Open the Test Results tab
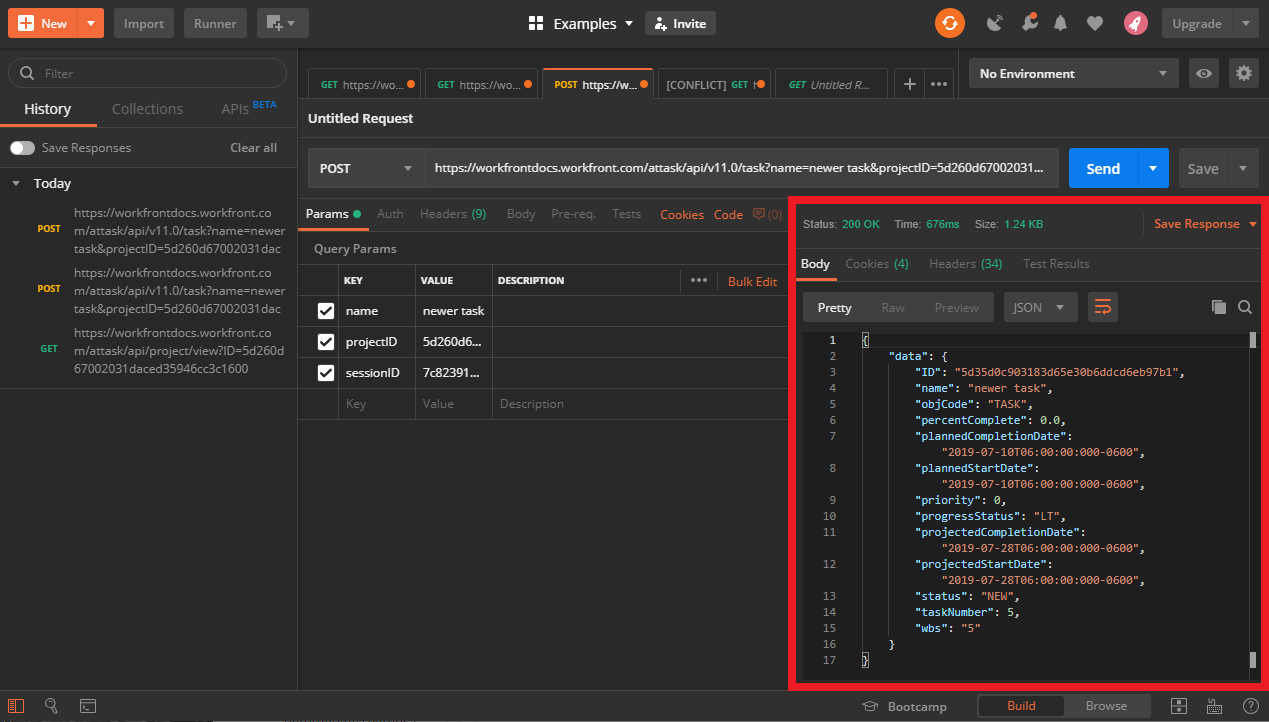The width and height of the screenshot is (1269, 722). pyautogui.click(x=1056, y=264)
